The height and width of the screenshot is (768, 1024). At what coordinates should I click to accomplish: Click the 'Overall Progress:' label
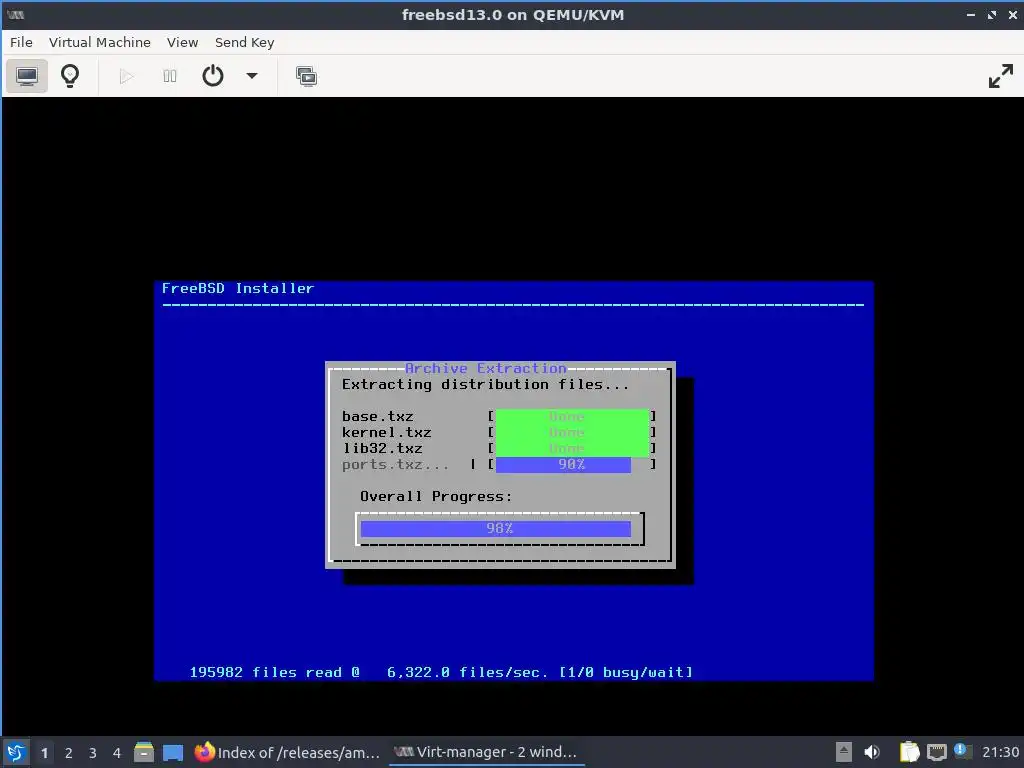tap(436, 496)
